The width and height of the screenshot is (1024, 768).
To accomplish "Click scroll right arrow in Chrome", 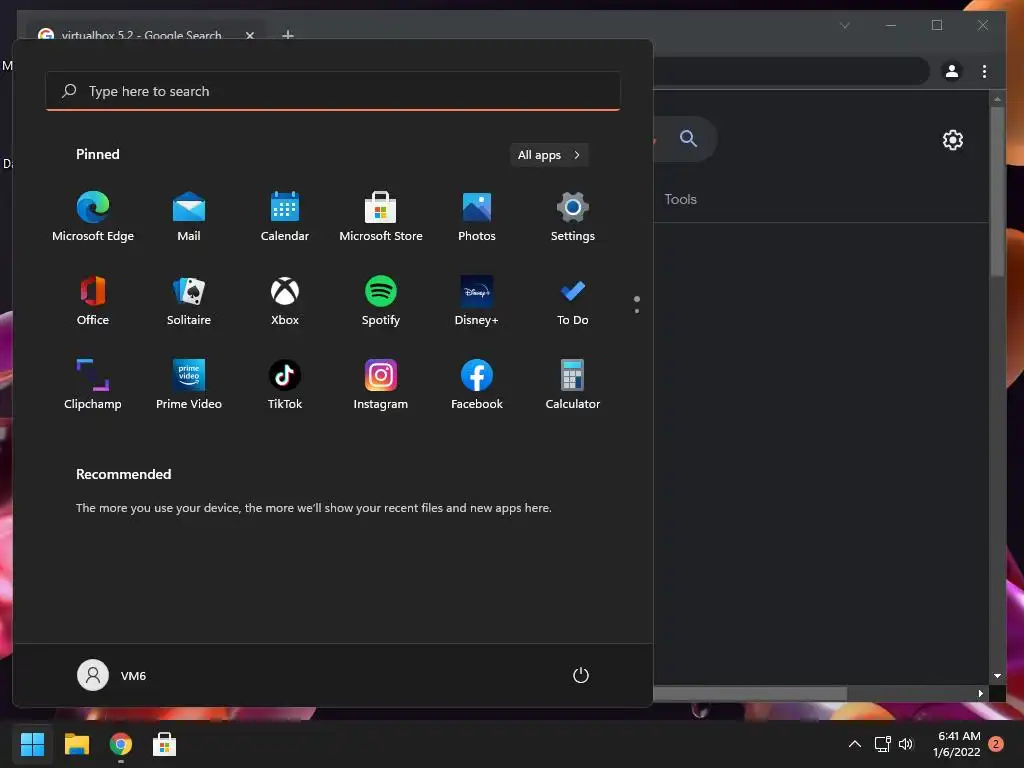I will 980,694.
